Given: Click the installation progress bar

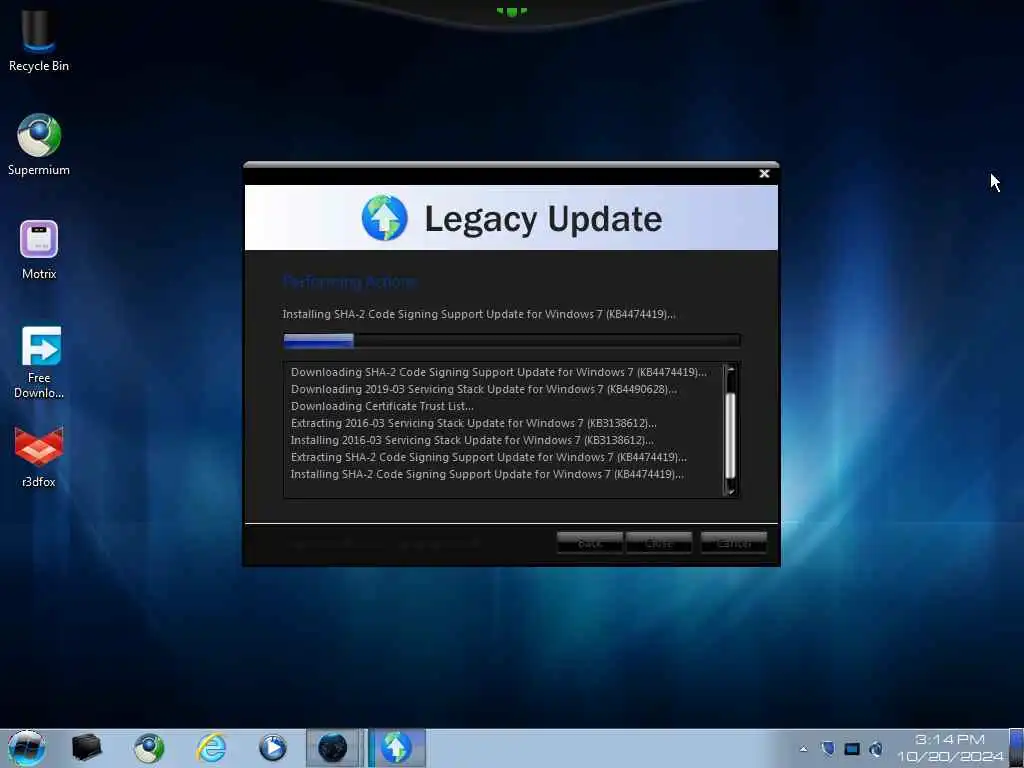Looking at the screenshot, I should 511,340.
